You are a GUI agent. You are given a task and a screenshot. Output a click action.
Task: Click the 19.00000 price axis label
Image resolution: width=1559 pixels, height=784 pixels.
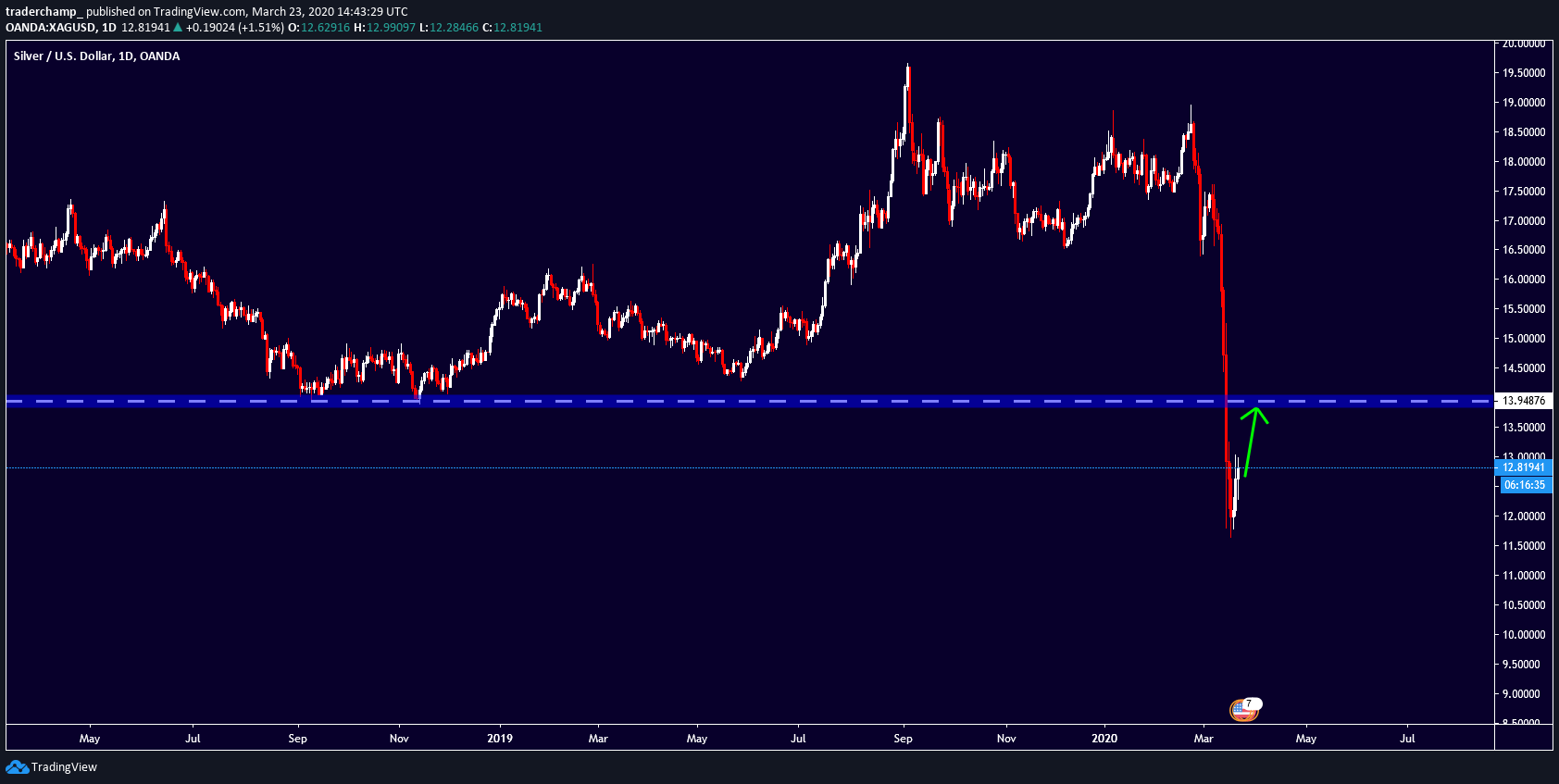click(1524, 103)
